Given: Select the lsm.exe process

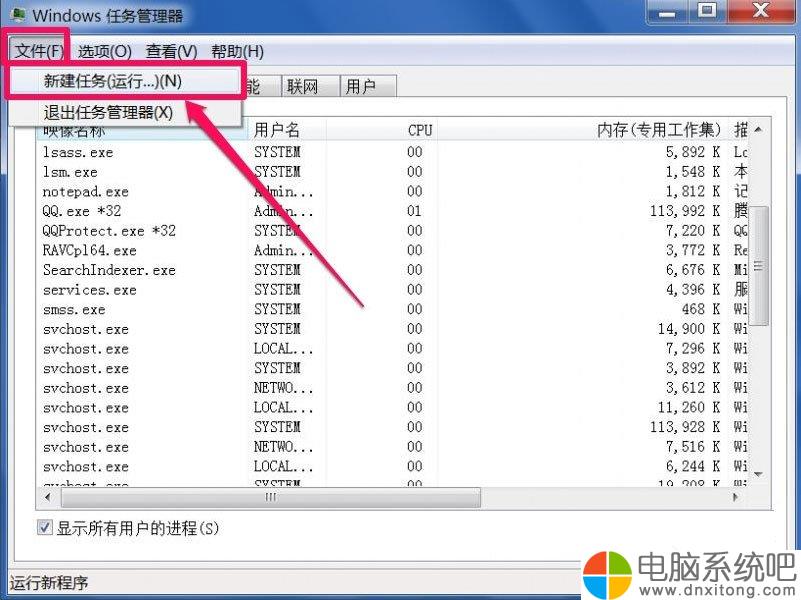Looking at the screenshot, I should (x=393, y=172).
